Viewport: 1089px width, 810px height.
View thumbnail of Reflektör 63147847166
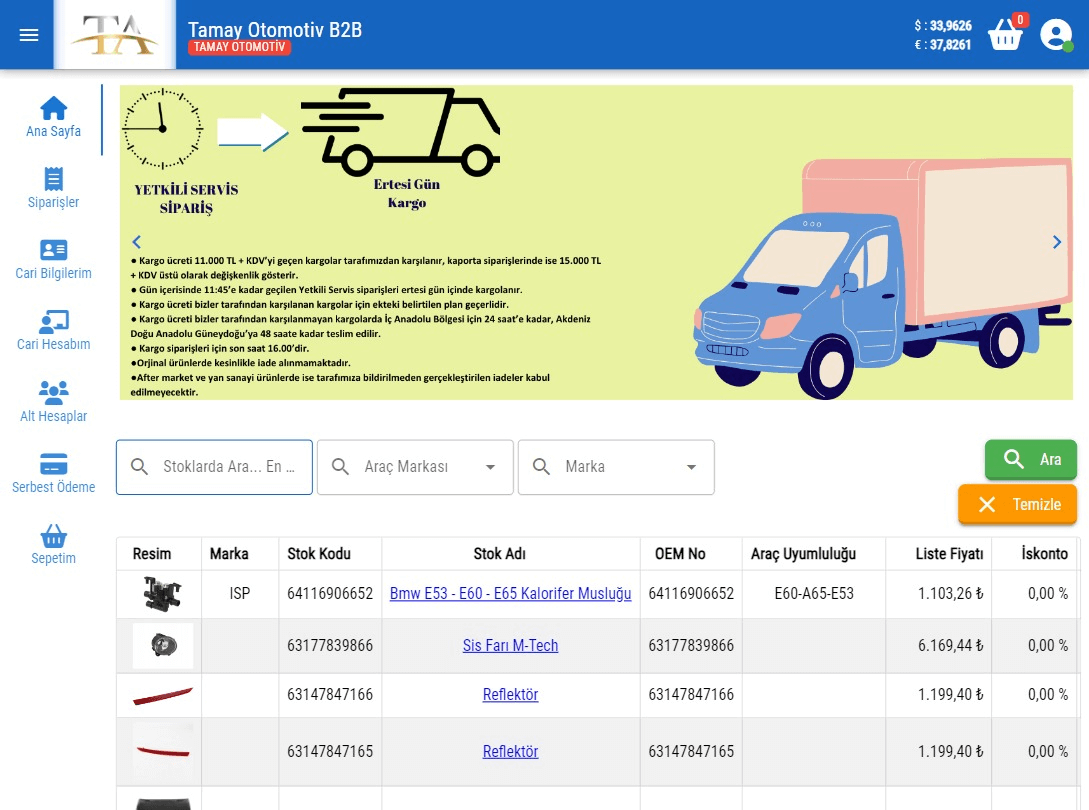point(163,695)
